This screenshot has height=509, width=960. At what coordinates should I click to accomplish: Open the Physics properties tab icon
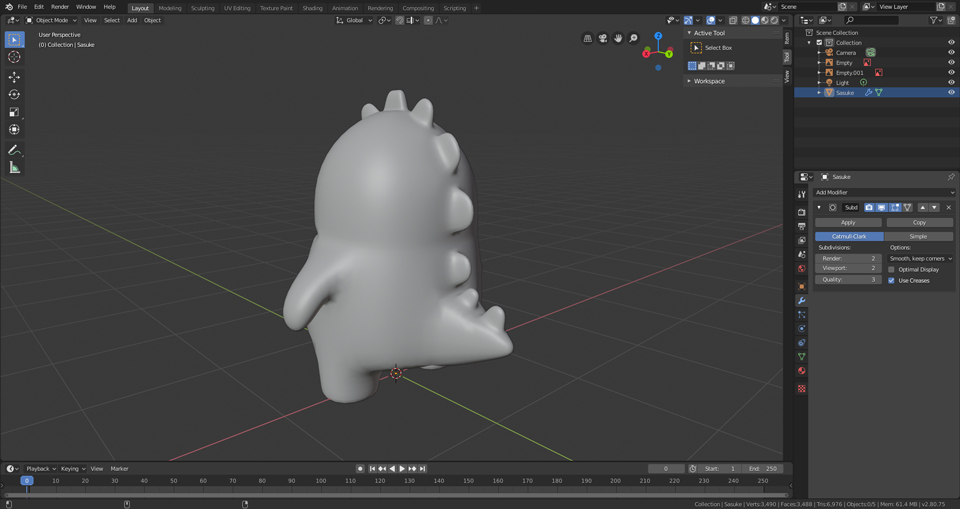(801, 328)
